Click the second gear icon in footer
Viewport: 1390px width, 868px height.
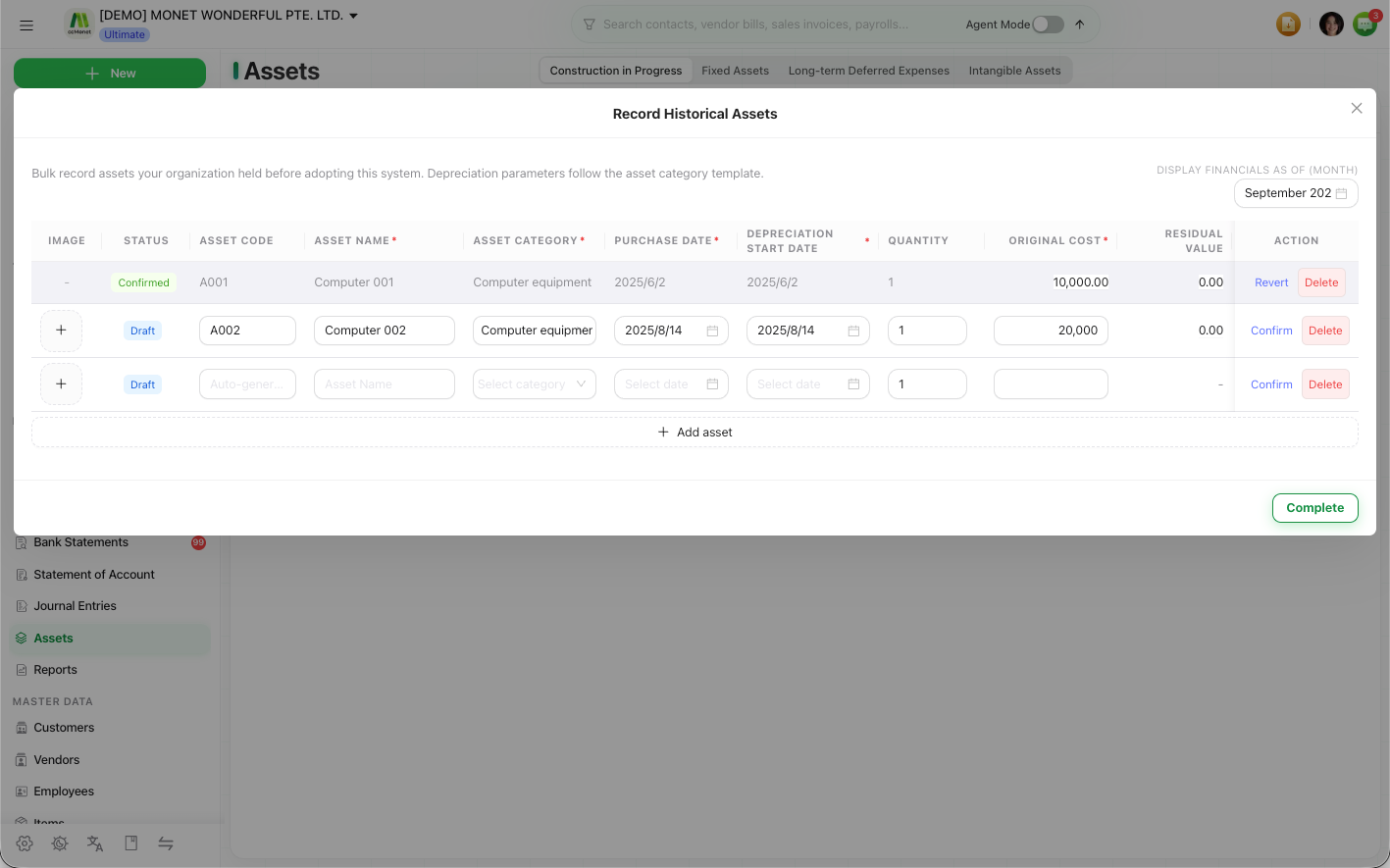click(x=60, y=843)
